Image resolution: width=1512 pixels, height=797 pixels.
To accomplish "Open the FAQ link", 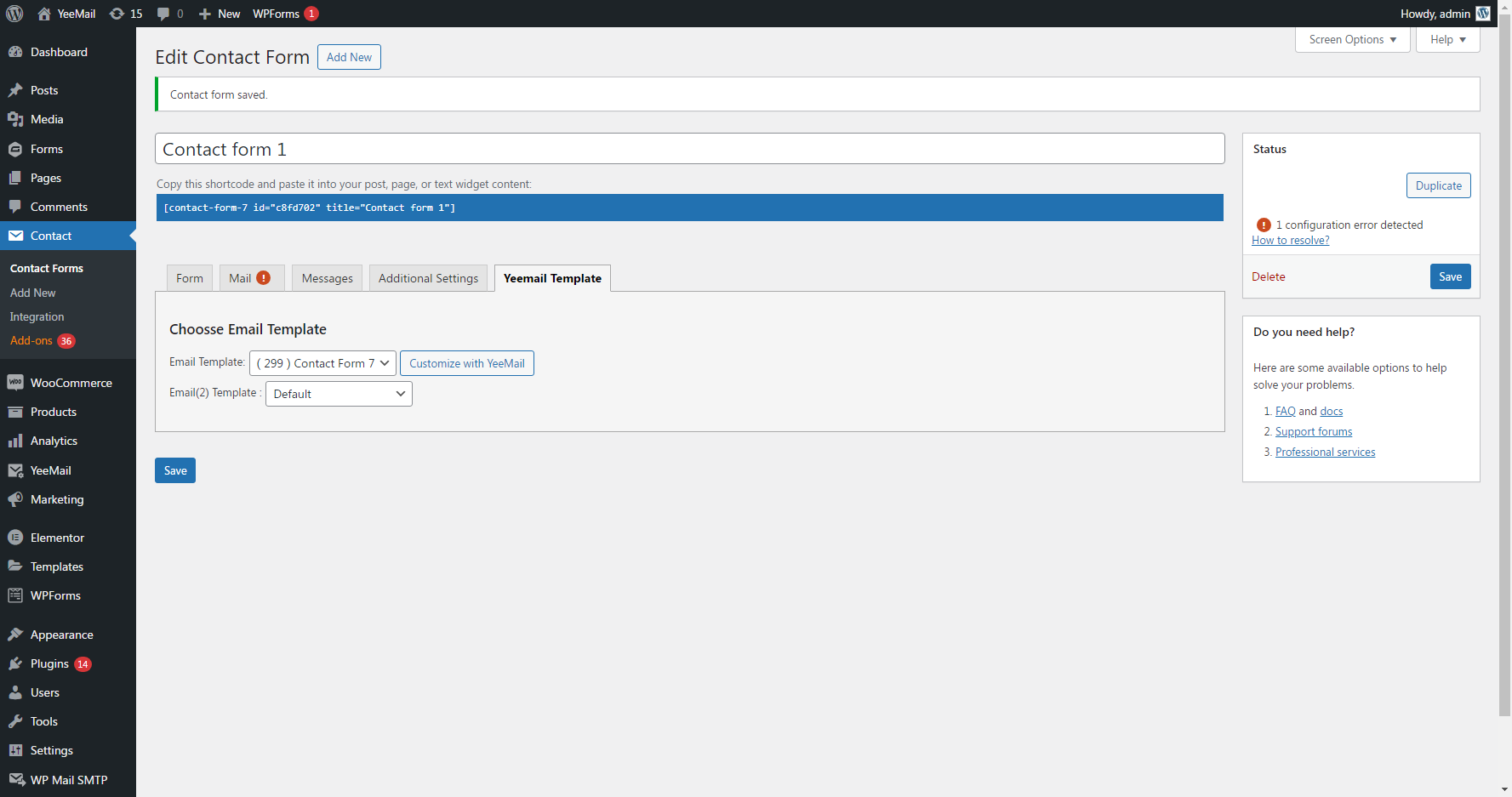I will (x=1285, y=411).
